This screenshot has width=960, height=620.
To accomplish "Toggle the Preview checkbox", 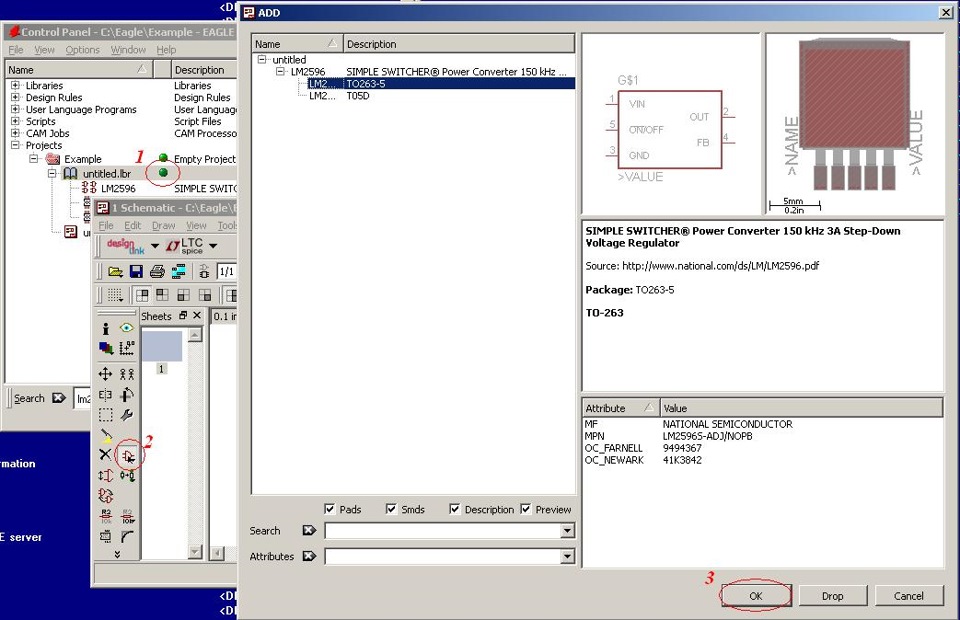I will pyautogui.click(x=525, y=509).
